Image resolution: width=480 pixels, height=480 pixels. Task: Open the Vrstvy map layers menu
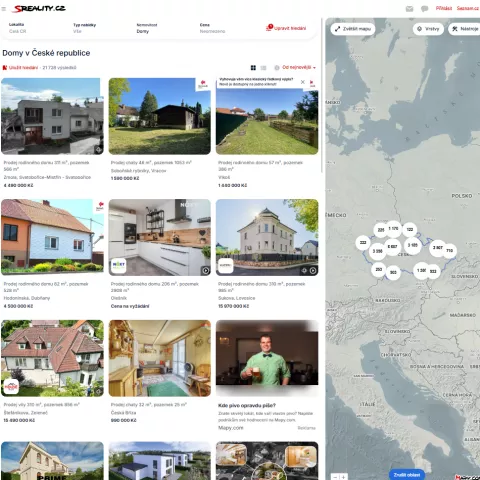[428, 29]
